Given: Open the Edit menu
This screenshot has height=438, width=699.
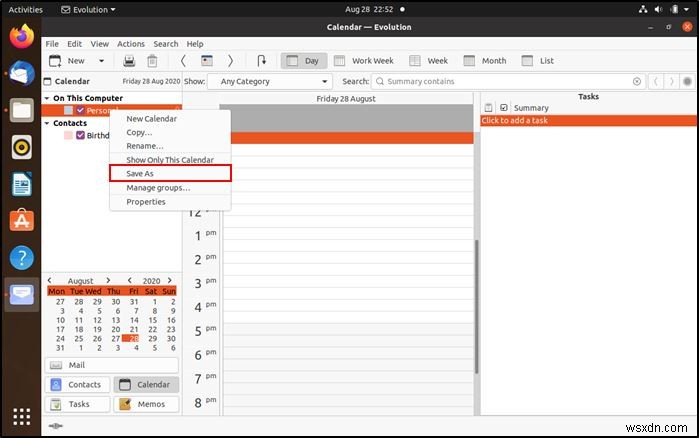Looking at the screenshot, I should point(74,44).
